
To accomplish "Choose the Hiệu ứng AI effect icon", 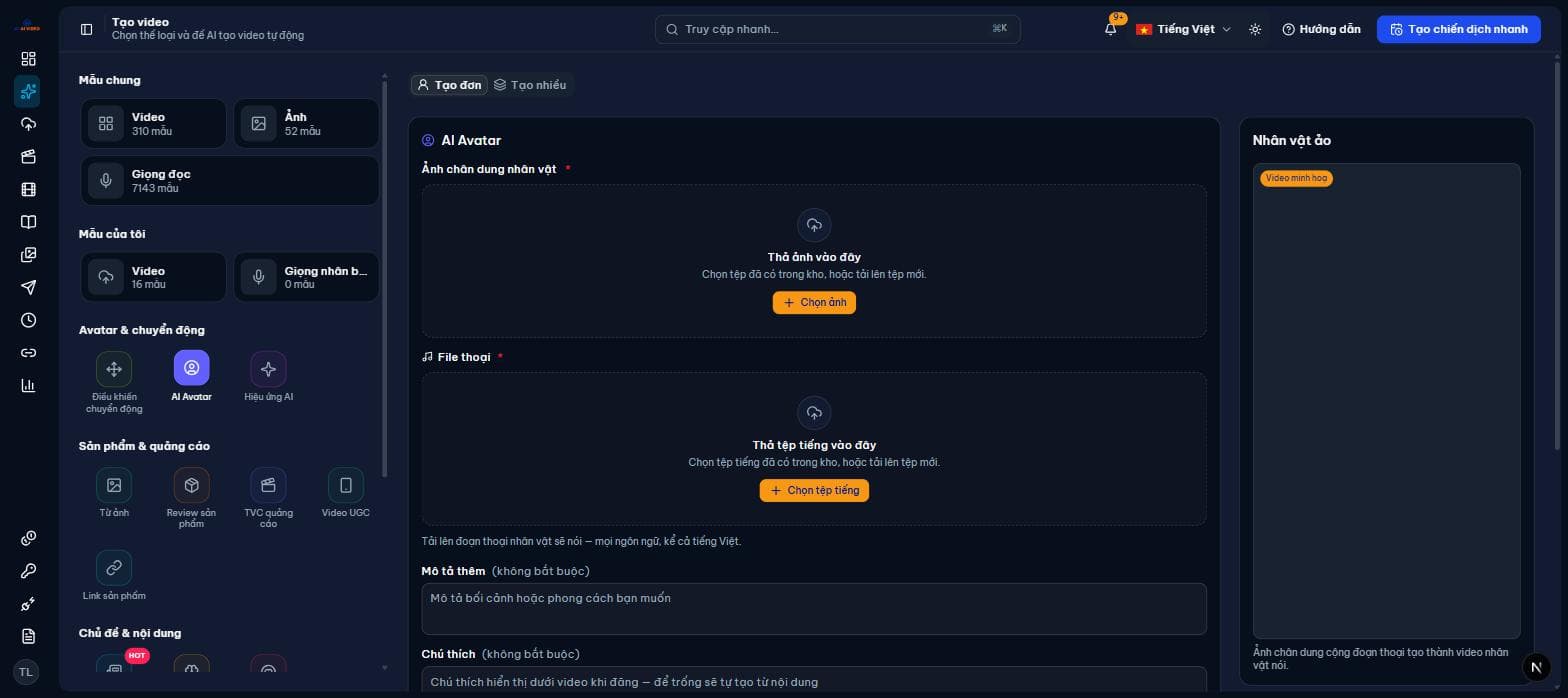I will click(x=268, y=368).
